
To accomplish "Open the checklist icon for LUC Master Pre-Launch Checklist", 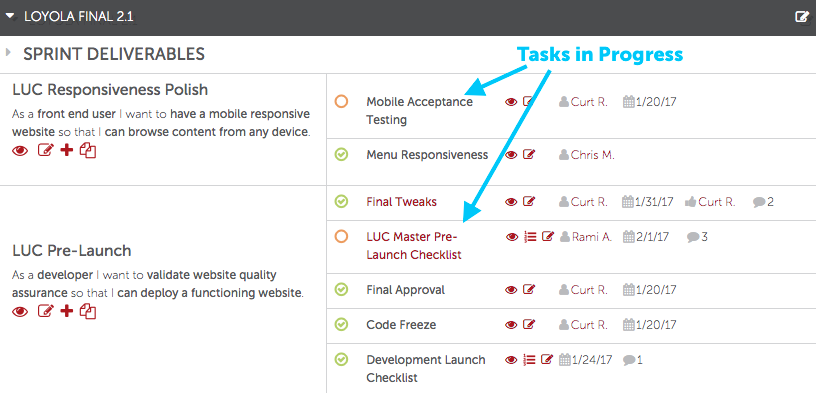I will tap(530, 237).
